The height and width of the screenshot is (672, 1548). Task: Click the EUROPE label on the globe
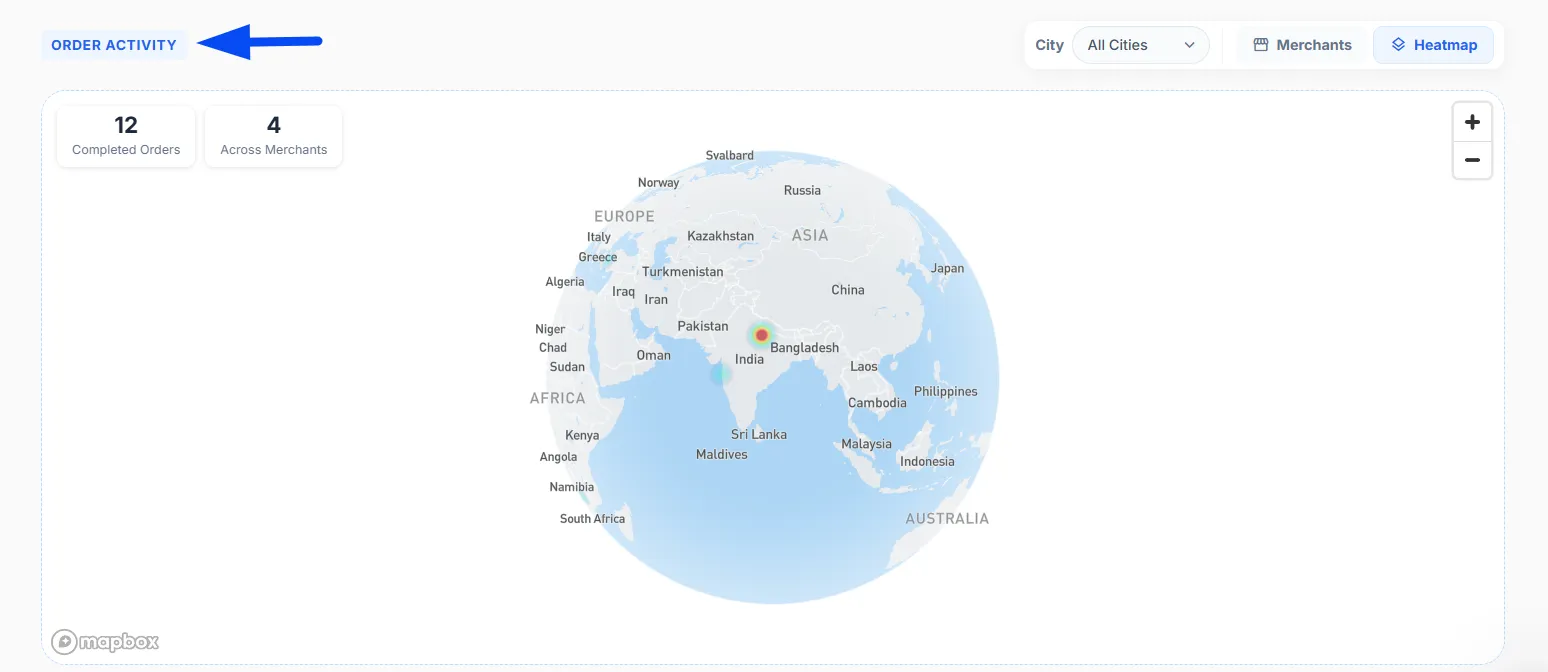pyautogui.click(x=624, y=216)
